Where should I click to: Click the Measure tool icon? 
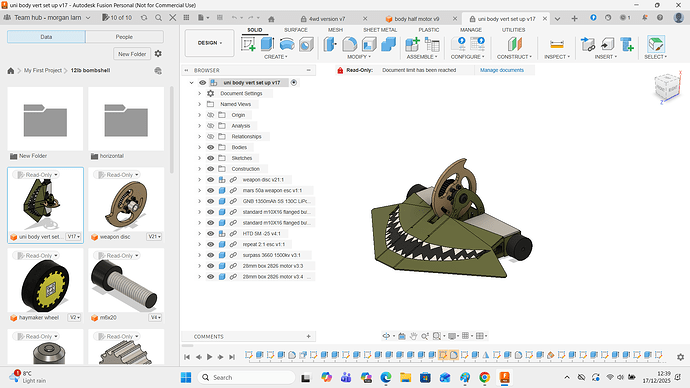557,44
